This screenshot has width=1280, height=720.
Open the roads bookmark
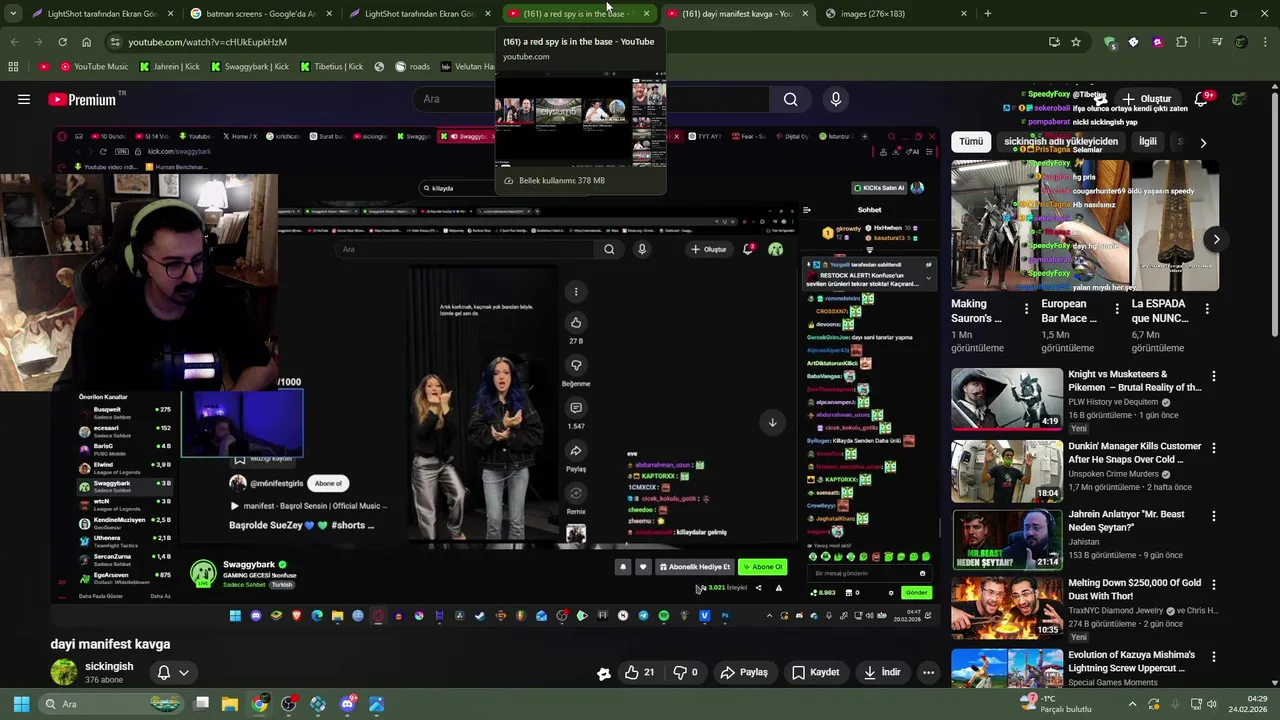pyautogui.click(x=412, y=67)
